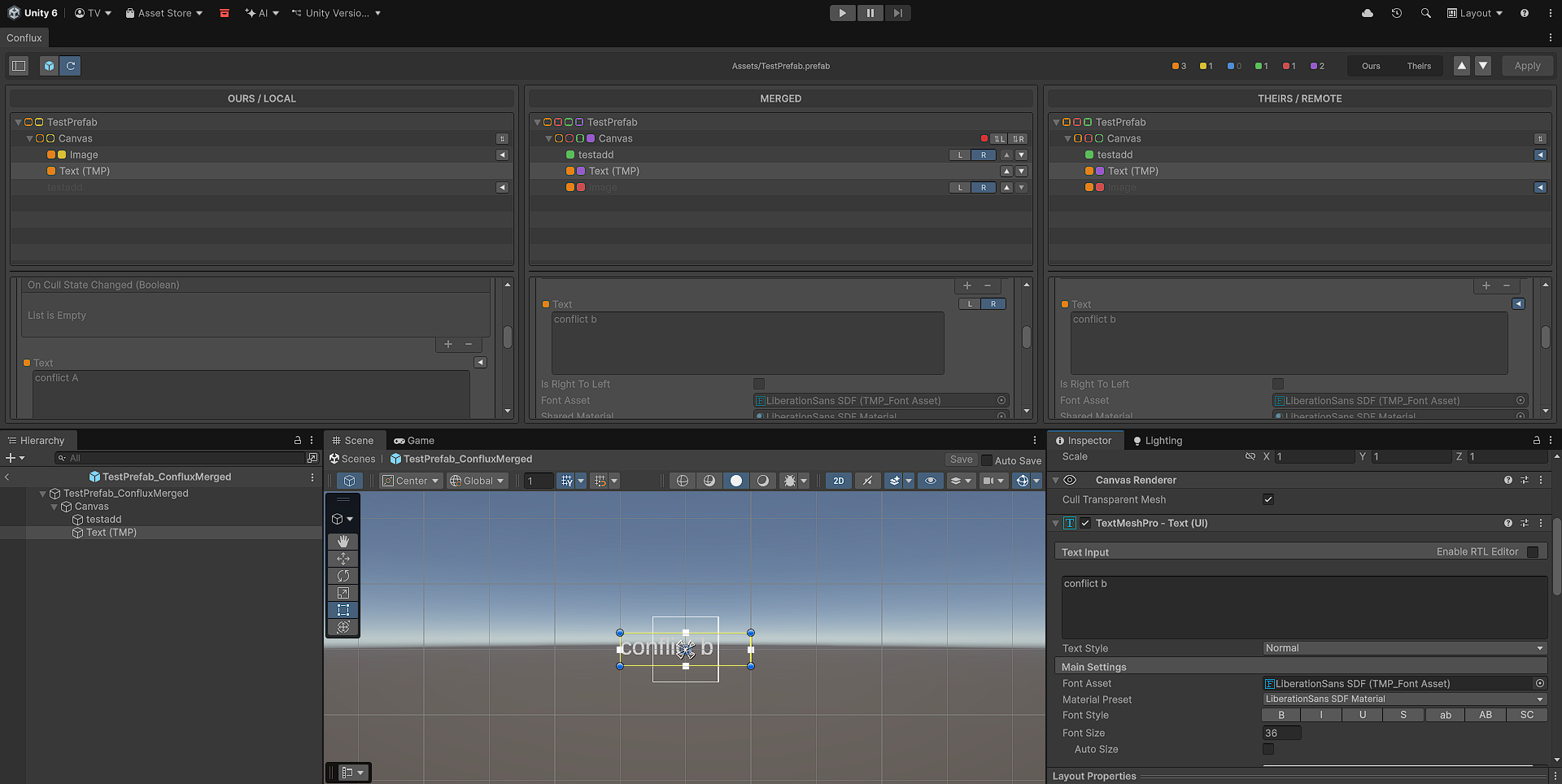Click the snap increment icon in Scene toolbar
Screen dimensions: 1562x784
coord(600,481)
